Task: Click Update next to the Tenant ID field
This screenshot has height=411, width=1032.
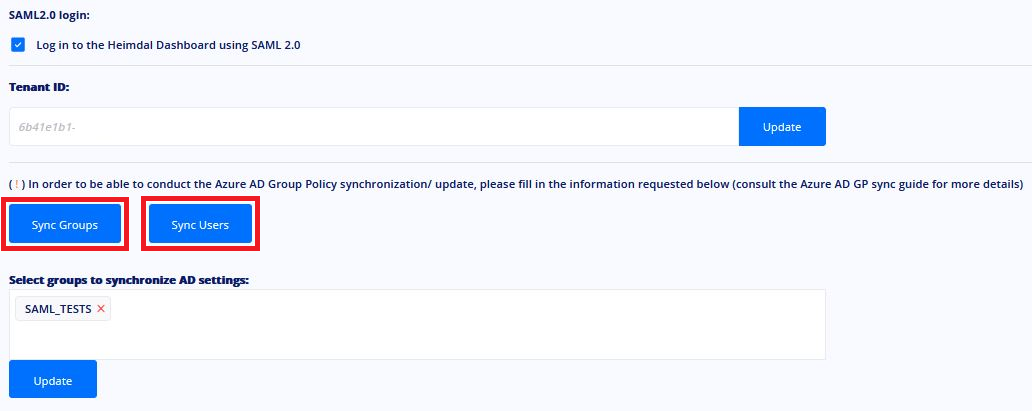Action: (782, 126)
